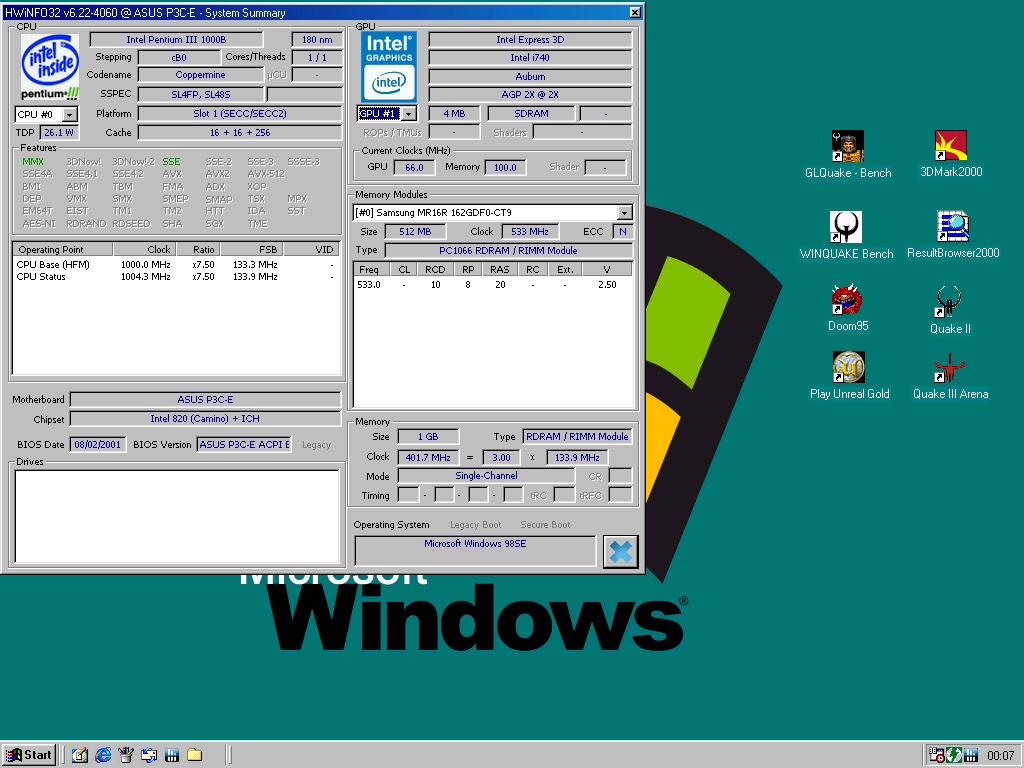Expand the GPU #1 selector dropdown
This screenshot has width=1024, height=768.
[x=409, y=114]
